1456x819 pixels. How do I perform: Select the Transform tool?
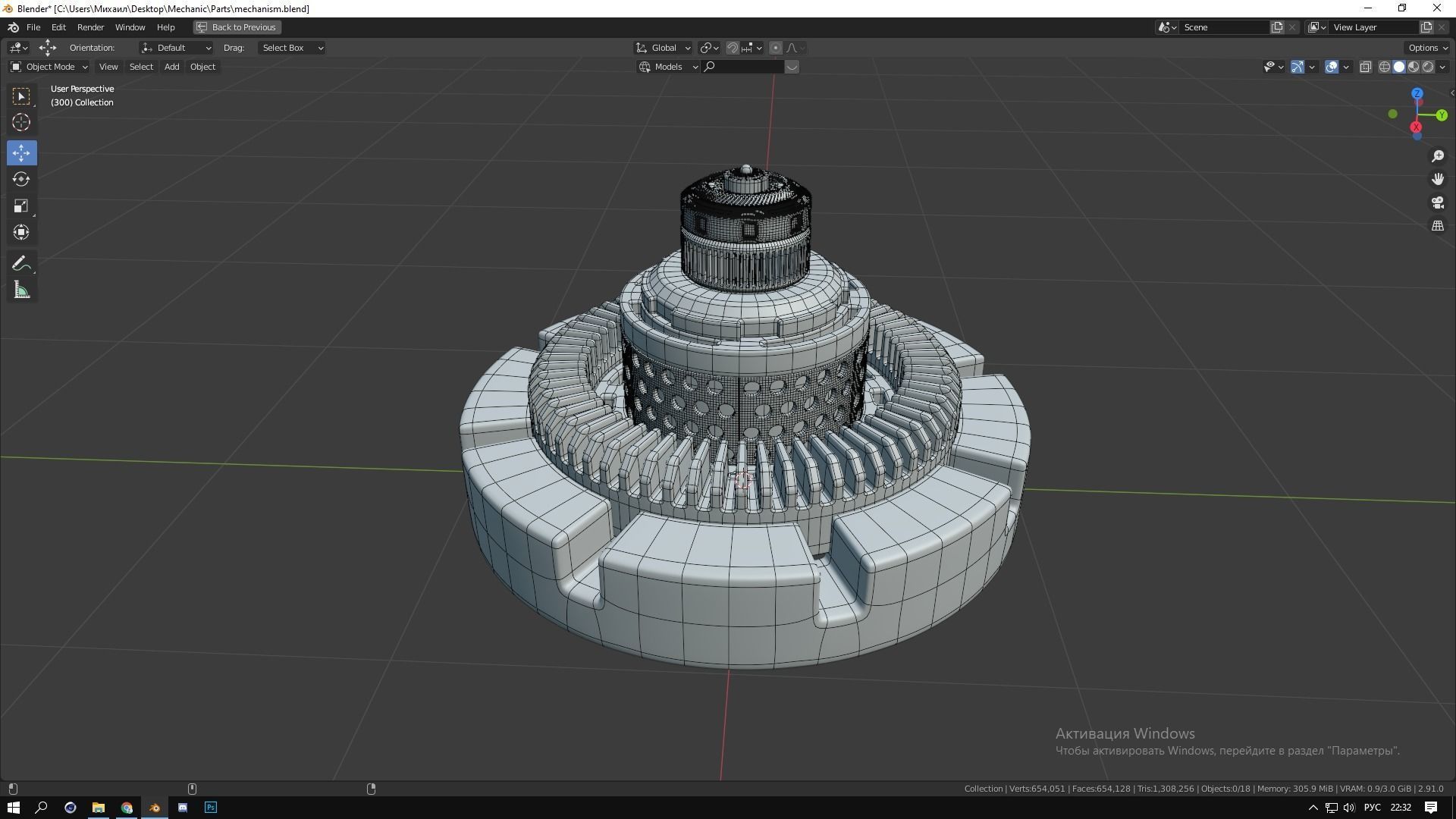[21, 232]
